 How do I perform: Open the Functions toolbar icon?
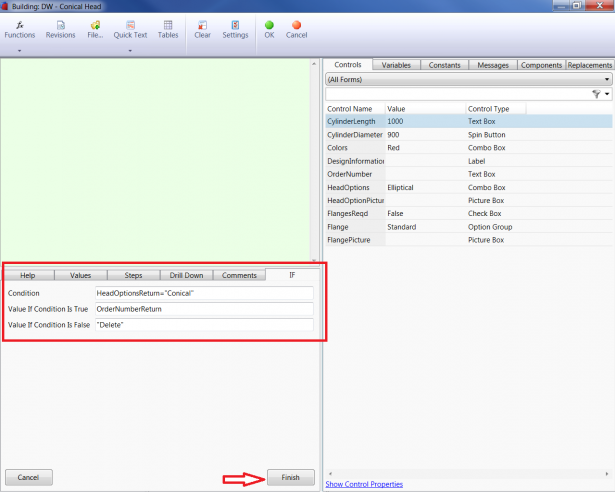tap(19, 28)
